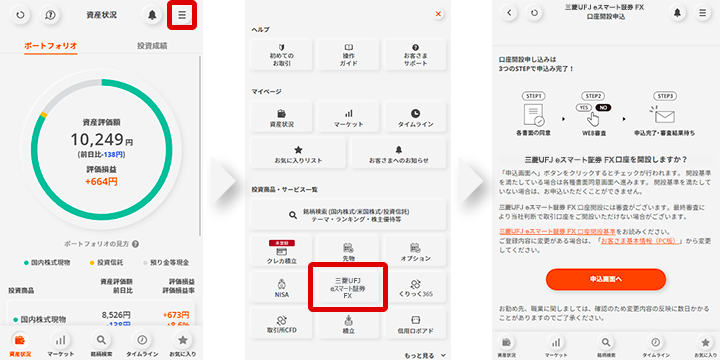Open 初めてのお取引 in the help section
This screenshot has width=720, height=360.
[x=281, y=55]
